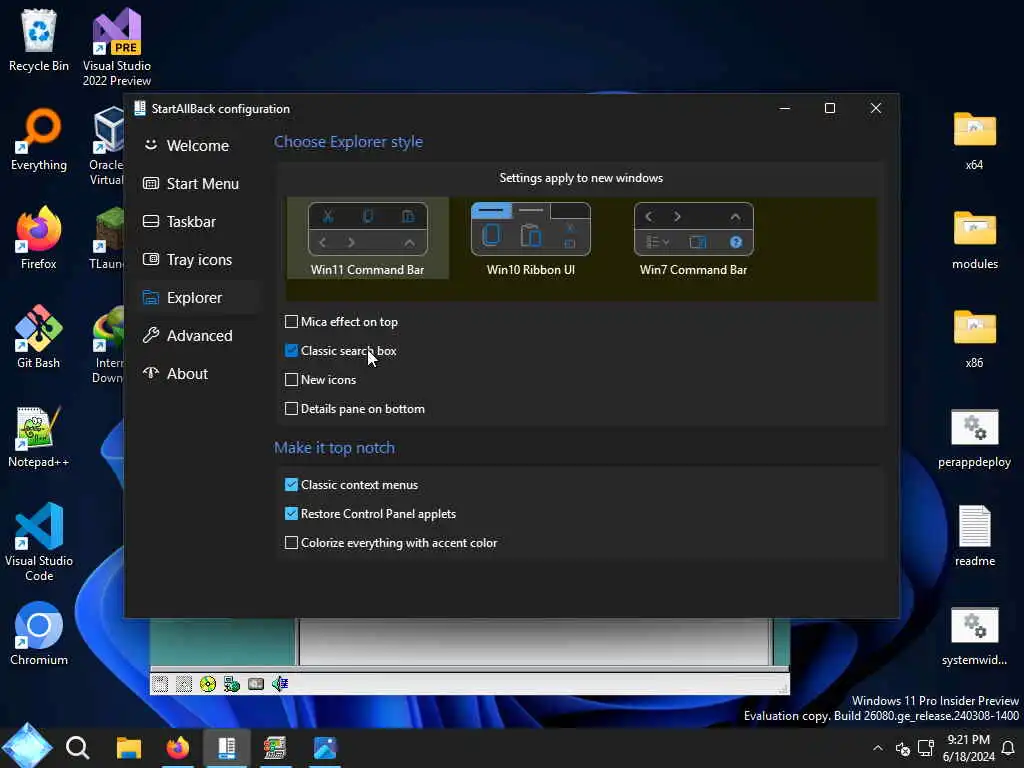Select the systemwid... file icon

(974, 635)
